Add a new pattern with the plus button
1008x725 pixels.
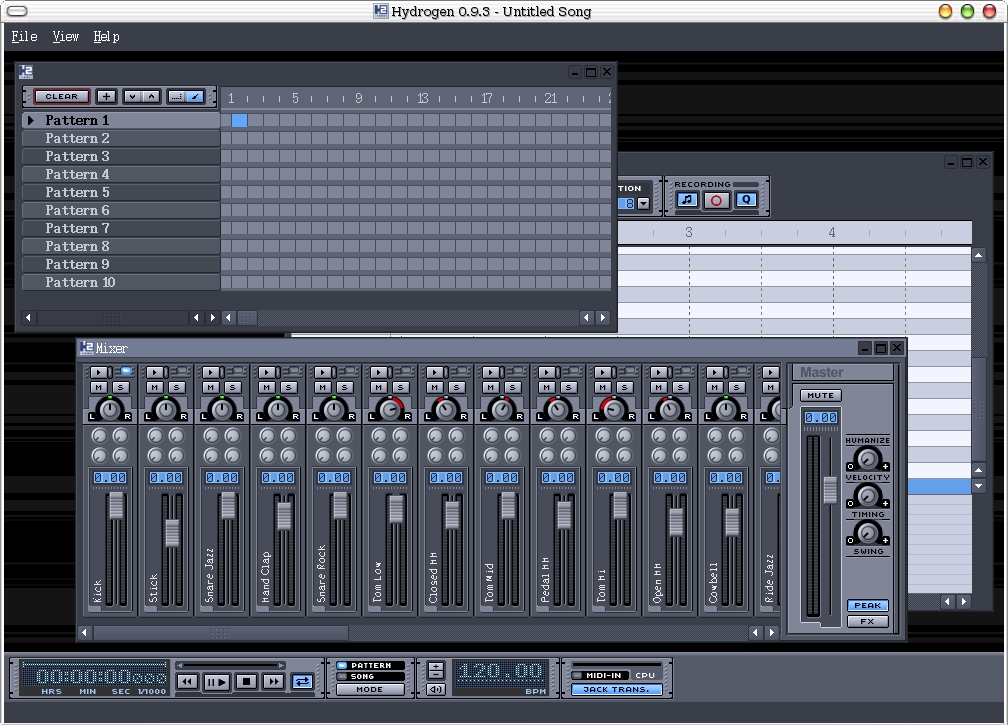106,96
